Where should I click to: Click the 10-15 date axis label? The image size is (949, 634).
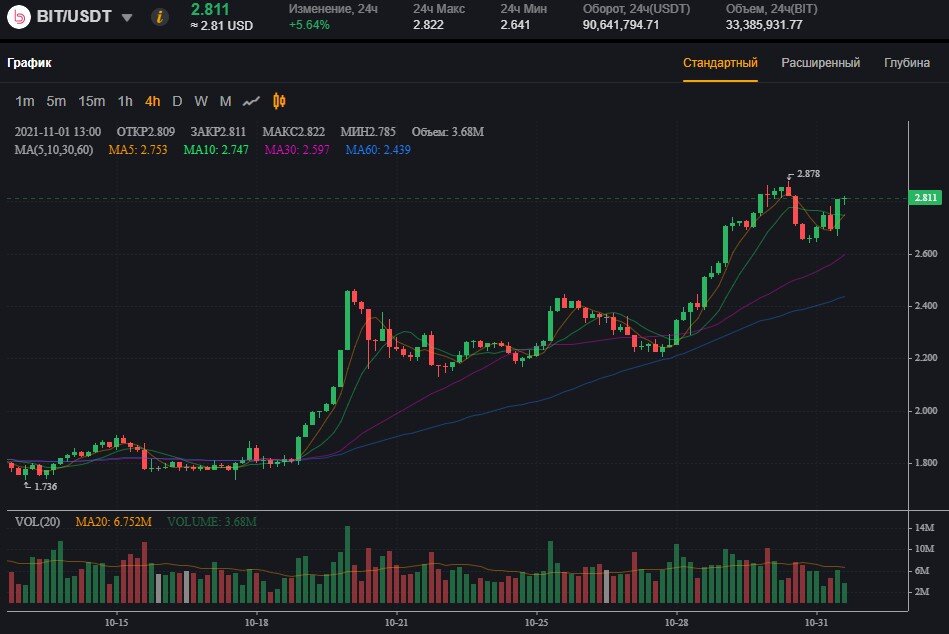click(116, 623)
